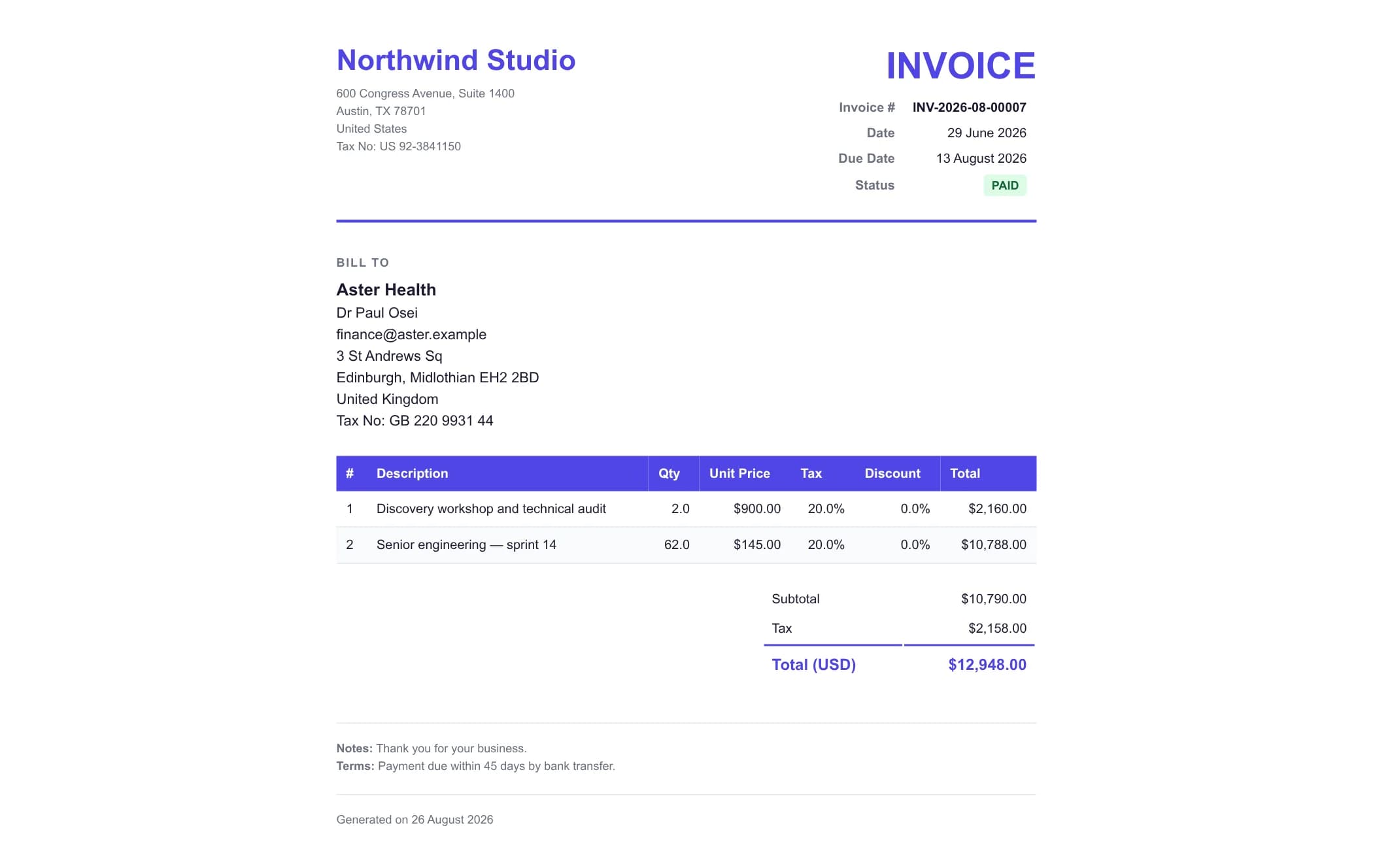1373x868 pixels.
Task: Click the due date 13 August 2026
Action: (x=981, y=158)
